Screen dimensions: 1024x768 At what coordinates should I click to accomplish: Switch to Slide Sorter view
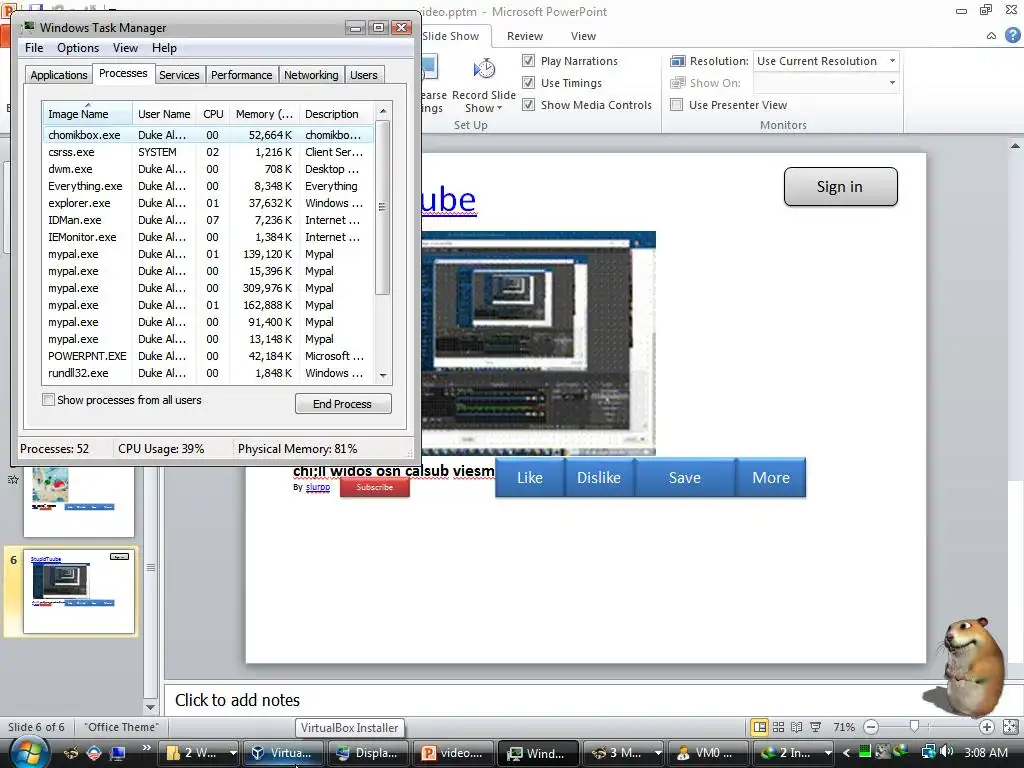click(778, 727)
